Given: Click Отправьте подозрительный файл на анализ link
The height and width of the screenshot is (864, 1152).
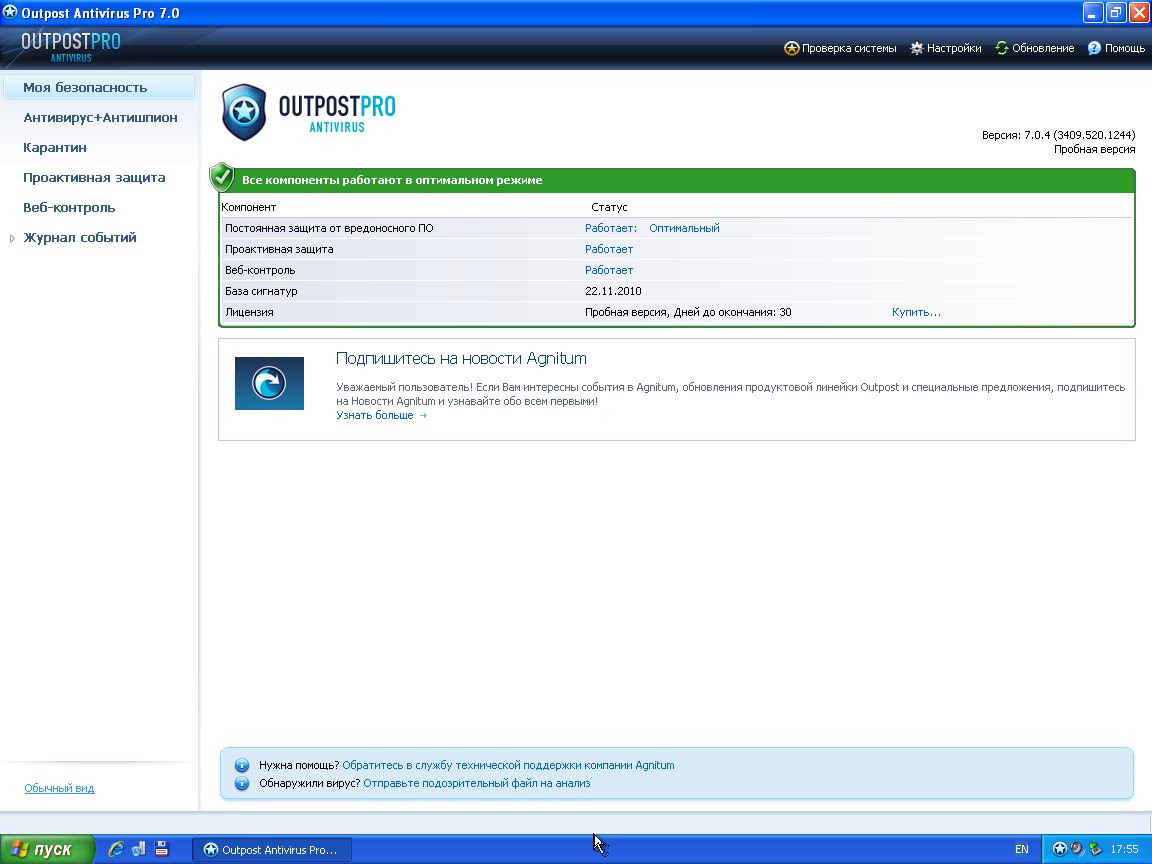Looking at the screenshot, I should (x=477, y=783).
